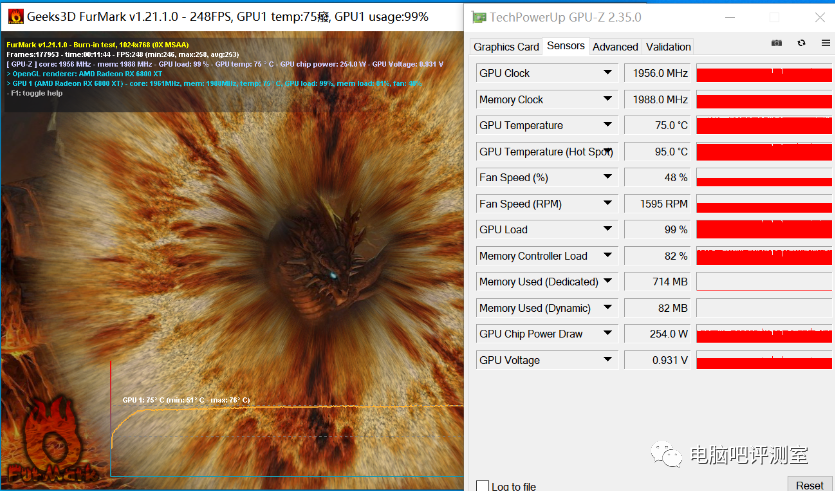Click the GPU-Z title bar app icon
The height and width of the screenshot is (491, 835).
point(479,18)
